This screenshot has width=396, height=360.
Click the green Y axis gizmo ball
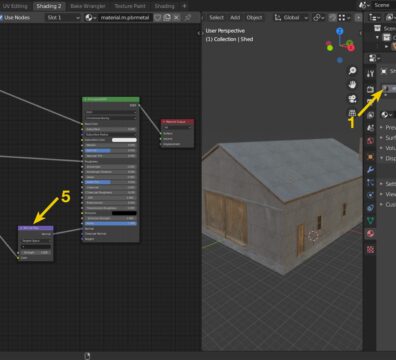(330, 48)
